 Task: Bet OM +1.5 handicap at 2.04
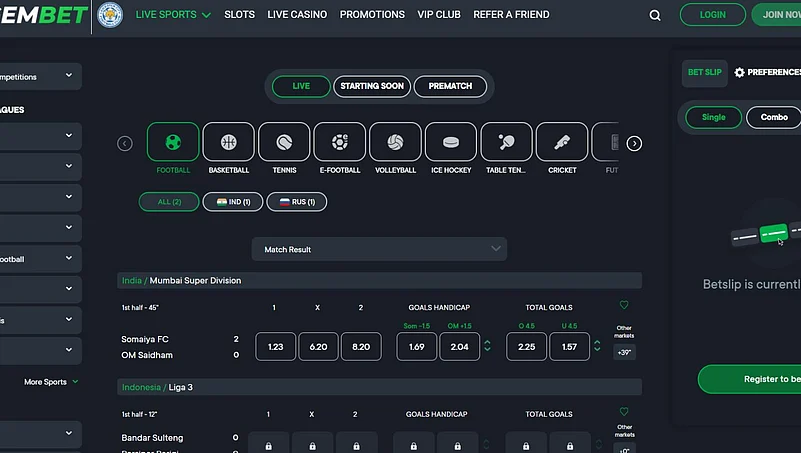coord(460,347)
